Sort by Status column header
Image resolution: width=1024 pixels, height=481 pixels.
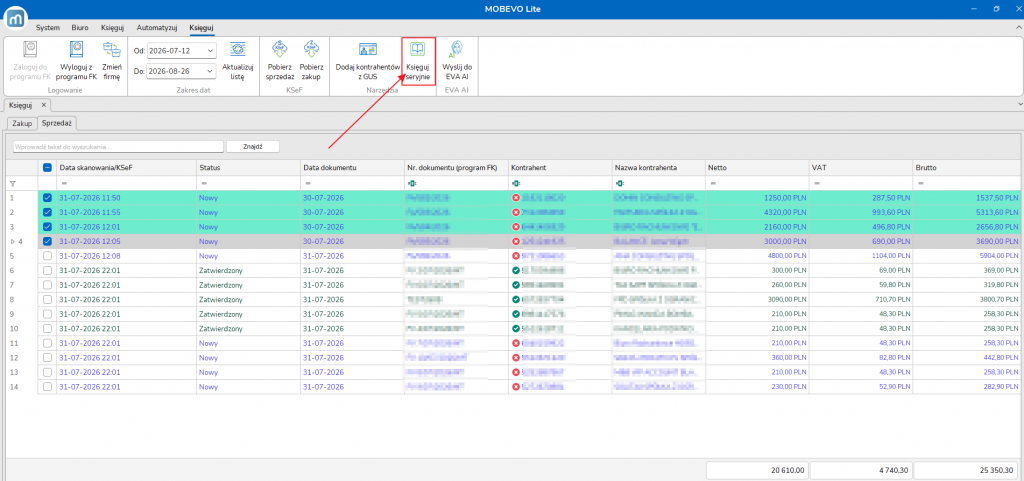pos(248,168)
